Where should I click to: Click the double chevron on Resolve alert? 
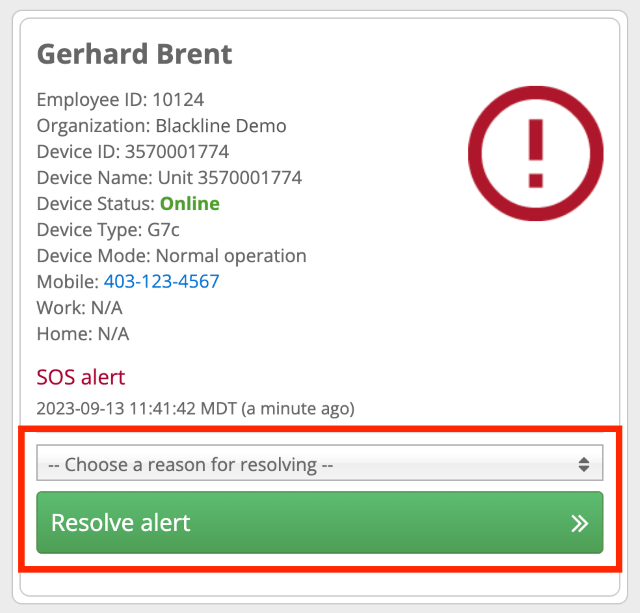pyautogui.click(x=580, y=524)
